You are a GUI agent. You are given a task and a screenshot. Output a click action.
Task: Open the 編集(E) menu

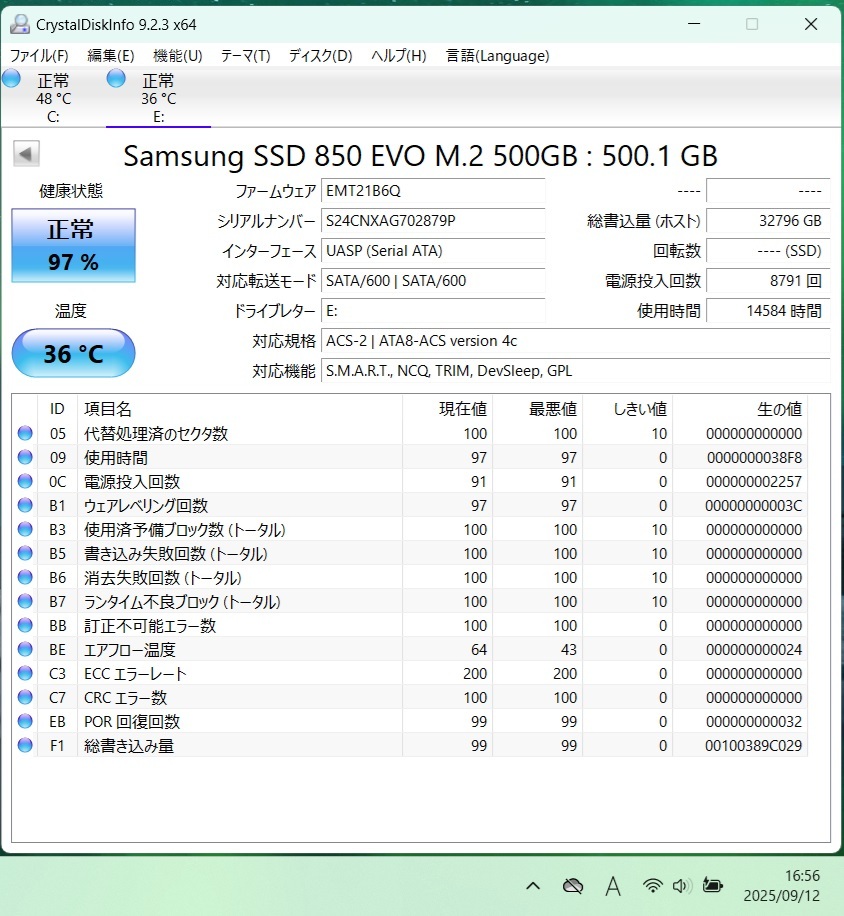111,55
